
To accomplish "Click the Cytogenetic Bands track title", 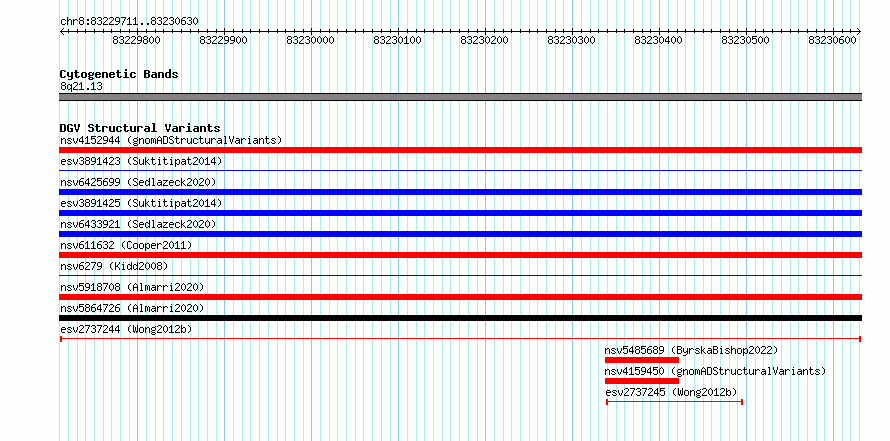I will (119, 74).
